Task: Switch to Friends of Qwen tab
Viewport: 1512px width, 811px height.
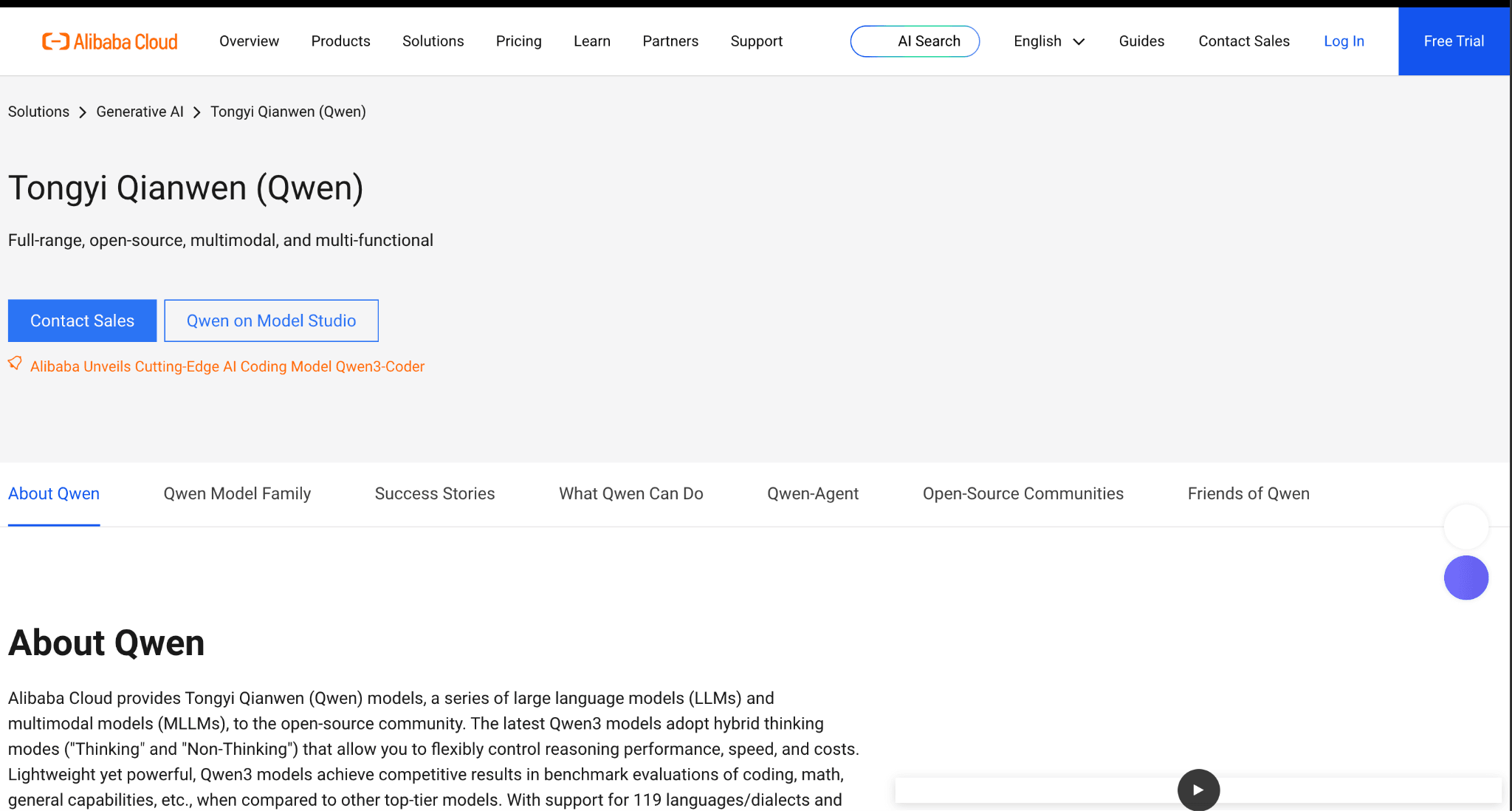Action: click(1248, 493)
